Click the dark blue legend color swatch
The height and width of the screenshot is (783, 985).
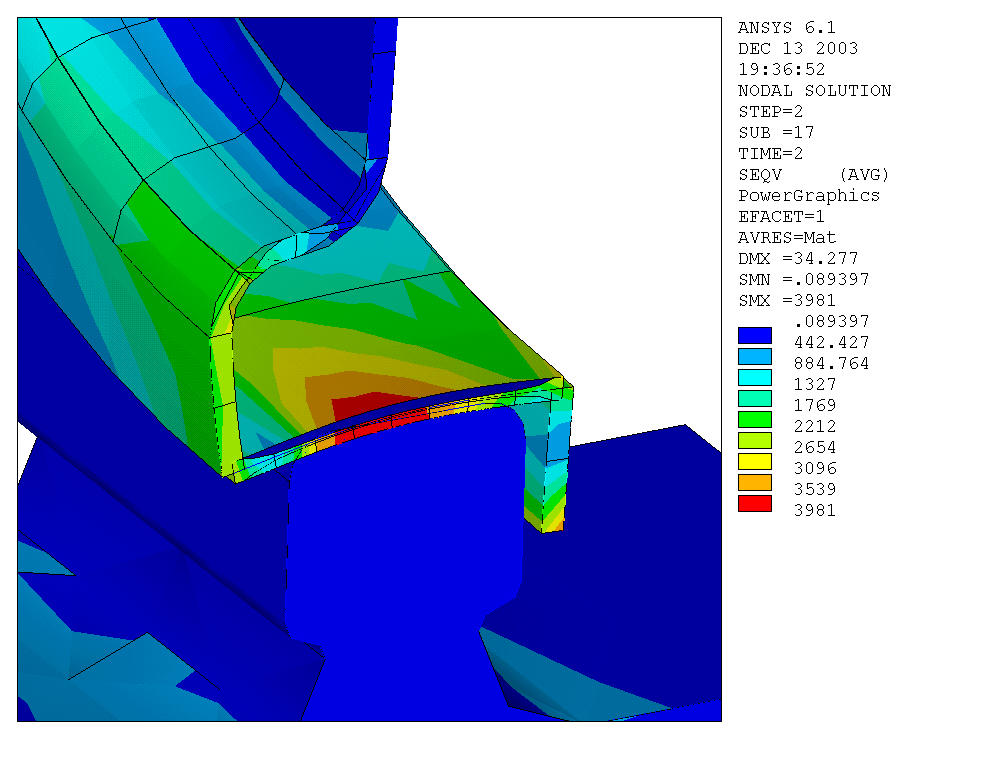pyautogui.click(x=754, y=336)
